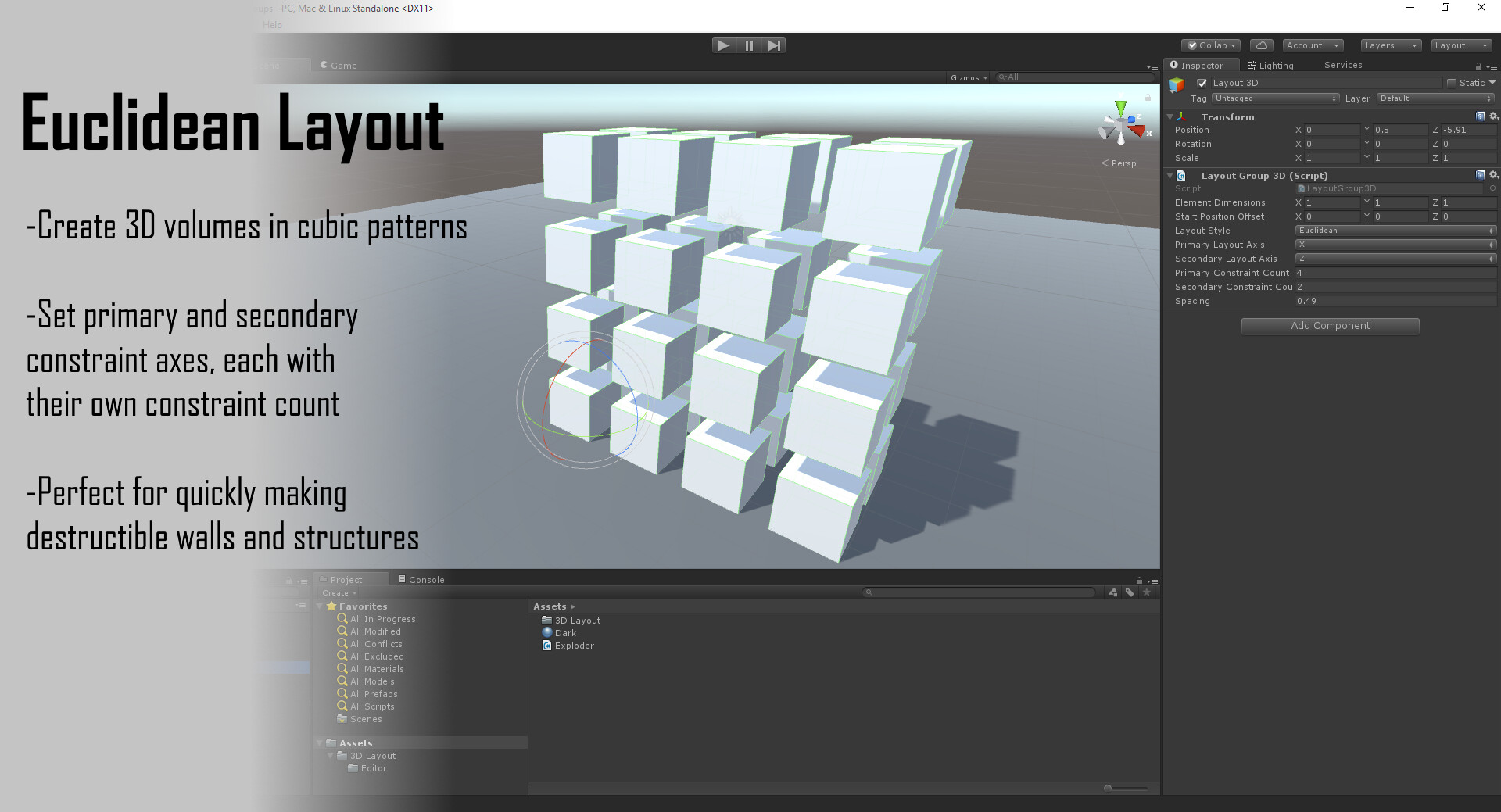The image size is (1501, 812).
Task: Click the Scene view lock icon
Action: click(1148, 98)
